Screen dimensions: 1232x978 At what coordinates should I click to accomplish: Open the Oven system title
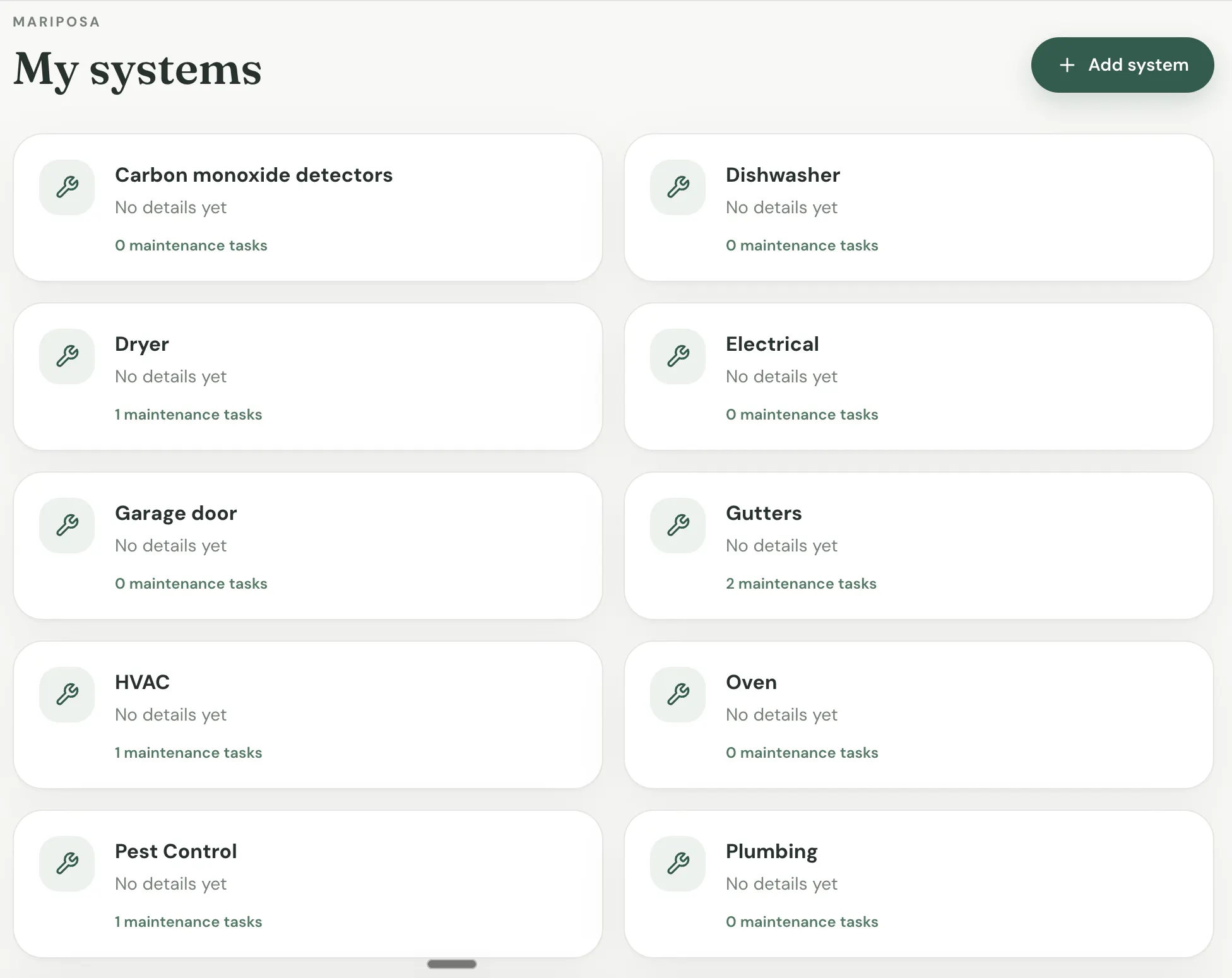click(x=751, y=682)
